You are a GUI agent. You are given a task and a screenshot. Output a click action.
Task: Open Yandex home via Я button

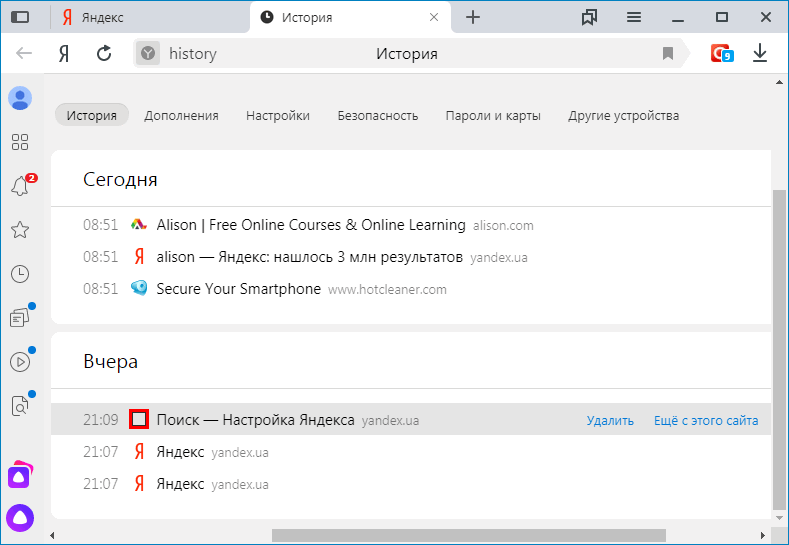(63, 53)
